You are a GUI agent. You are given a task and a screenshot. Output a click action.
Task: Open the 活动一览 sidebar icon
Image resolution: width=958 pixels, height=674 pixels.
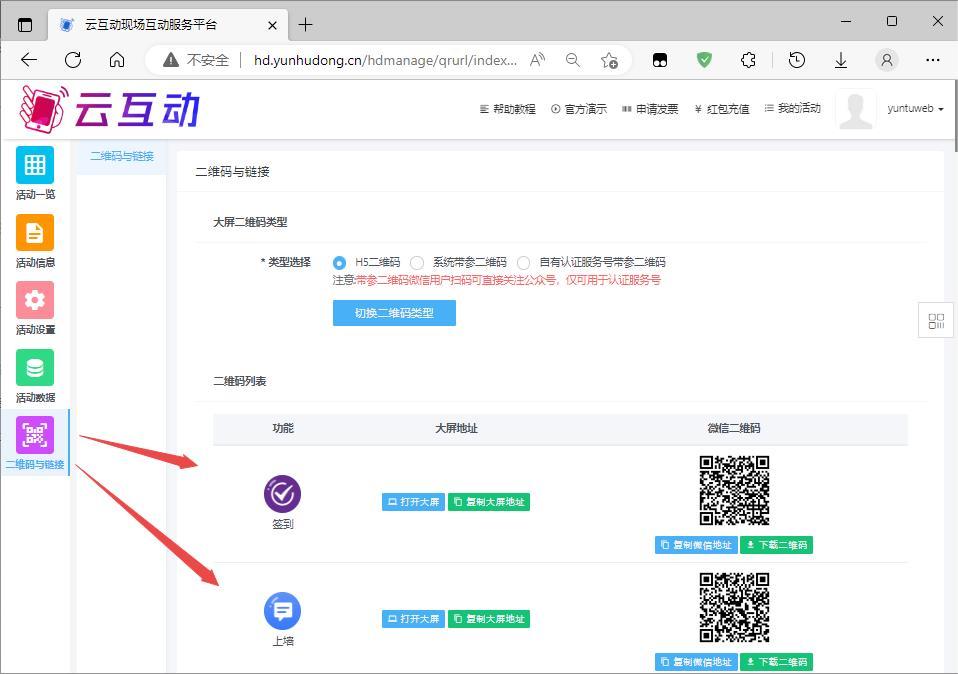tap(35, 165)
